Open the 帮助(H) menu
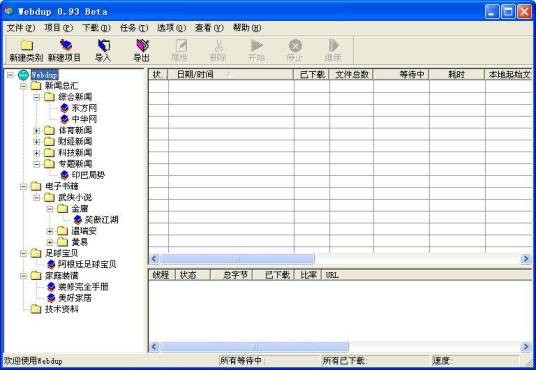536x370 pixels. coord(247,28)
